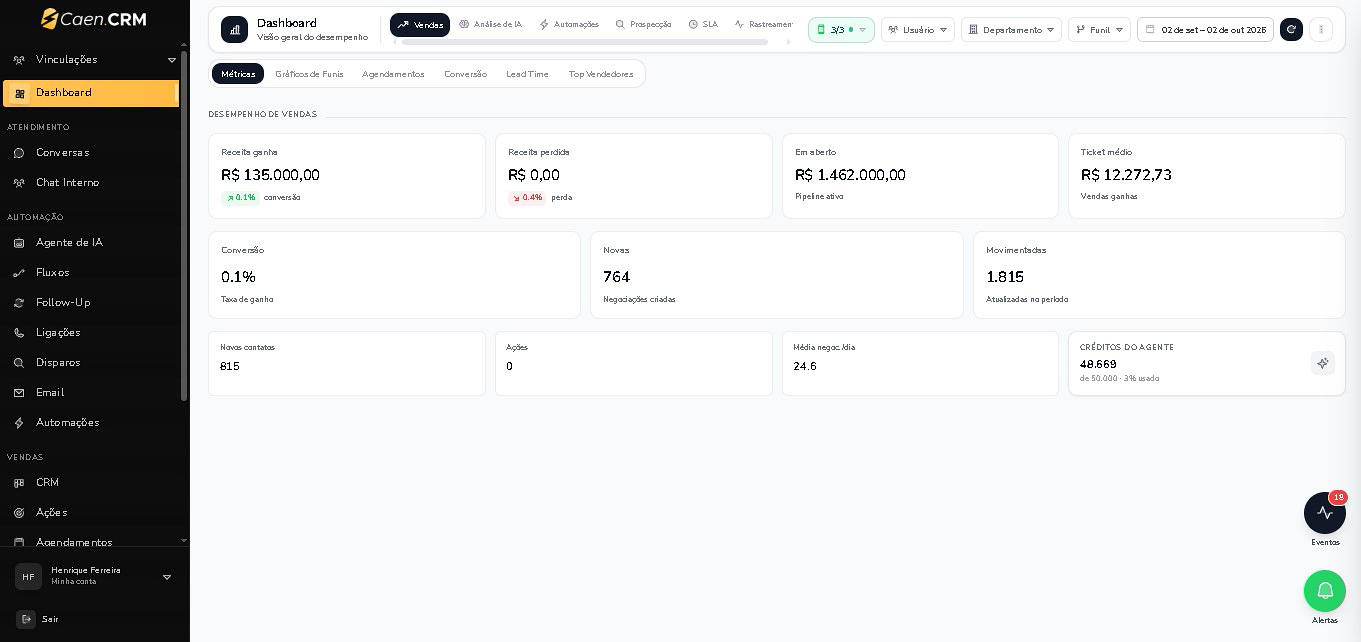
Task: Open the Usuário filter dropdown
Action: [918, 30]
